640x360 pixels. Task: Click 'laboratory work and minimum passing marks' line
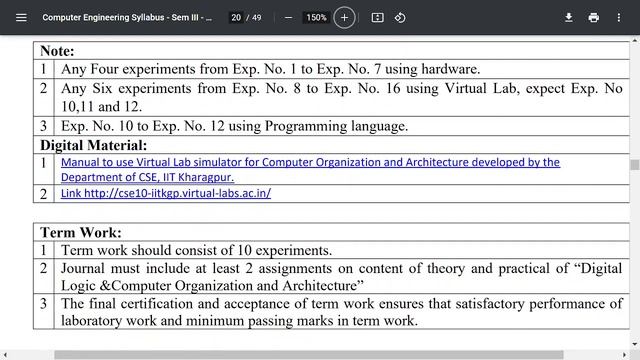(239, 321)
